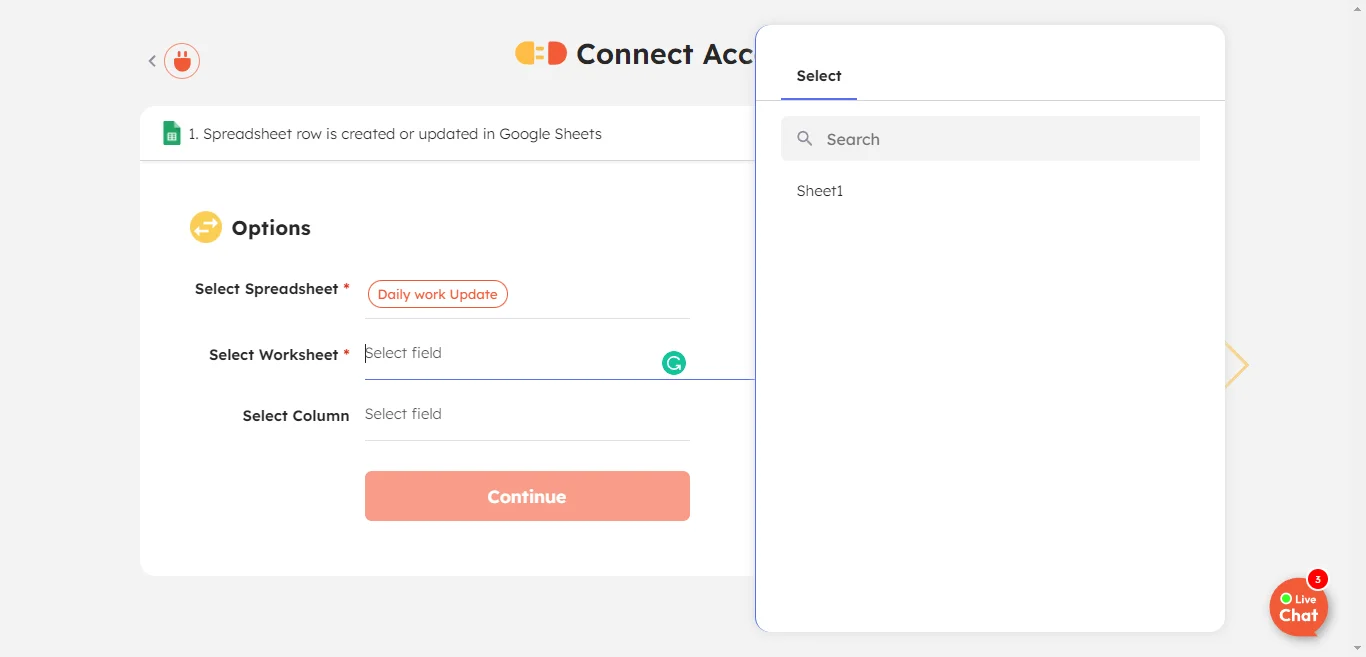Click the Daily work Update spreadsheet chip
This screenshot has height=657, width=1366.
coord(437,294)
